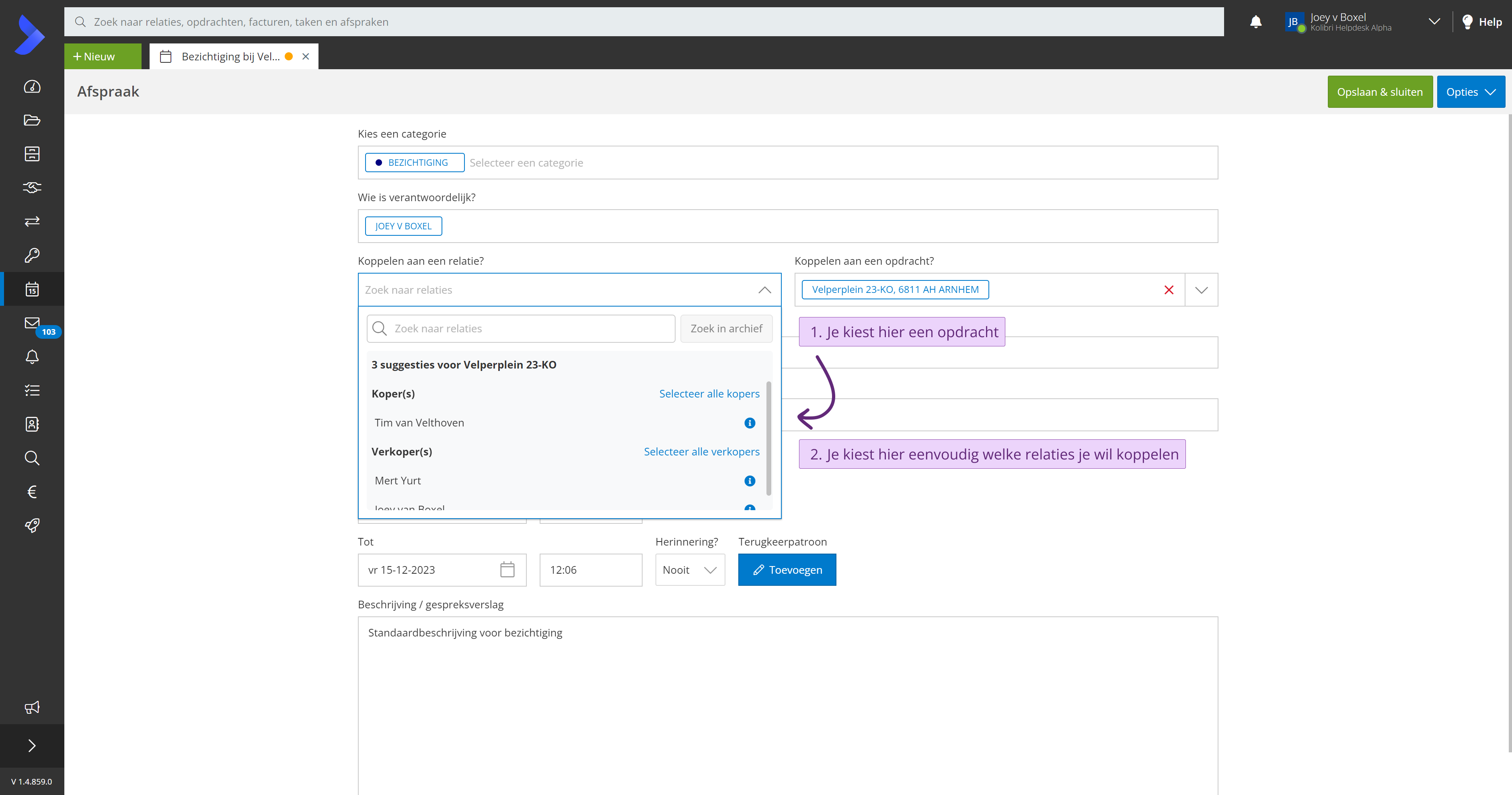Open the calendar agenda icon in sidebar
Image resolution: width=1512 pixels, height=795 pixels.
click(x=32, y=289)
